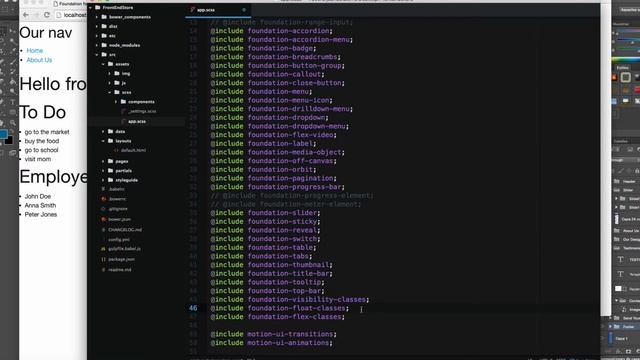640x360 pixels.
Task: Collapse the FrontEndStore project root
Action: [91, 7]
